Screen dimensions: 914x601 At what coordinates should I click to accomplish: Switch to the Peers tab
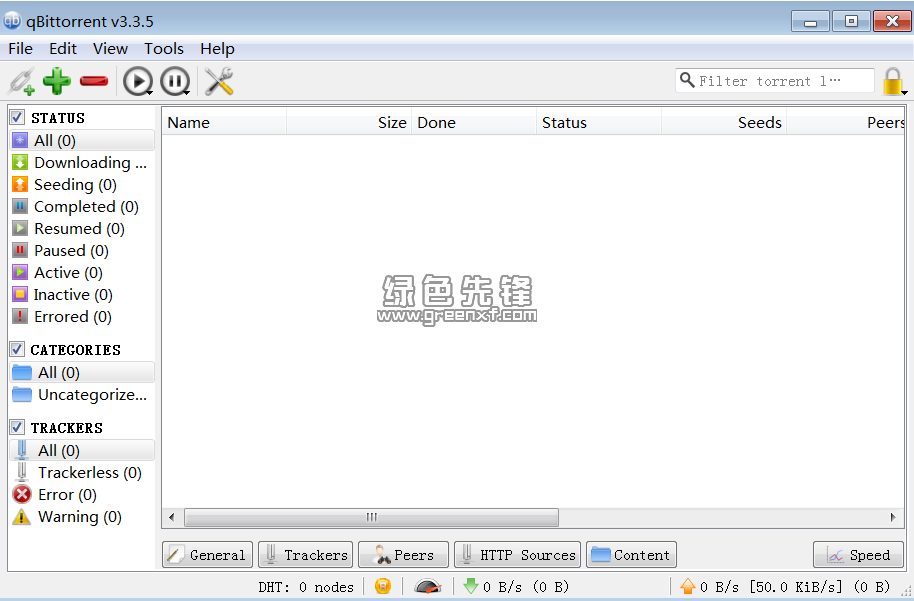tap(403, 554)
